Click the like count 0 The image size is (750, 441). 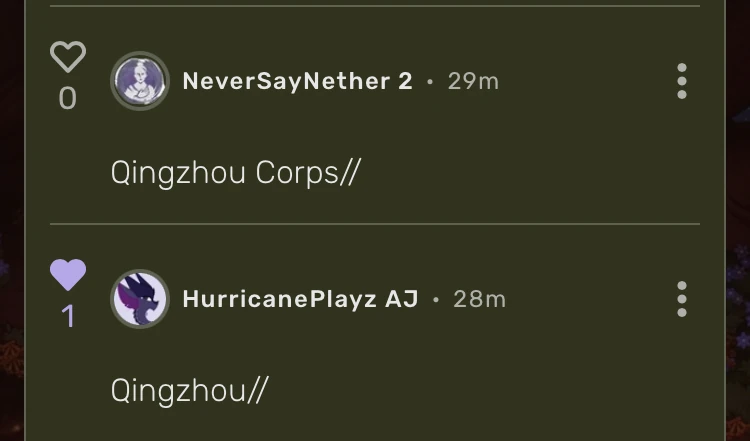click(x=67, y=99)
